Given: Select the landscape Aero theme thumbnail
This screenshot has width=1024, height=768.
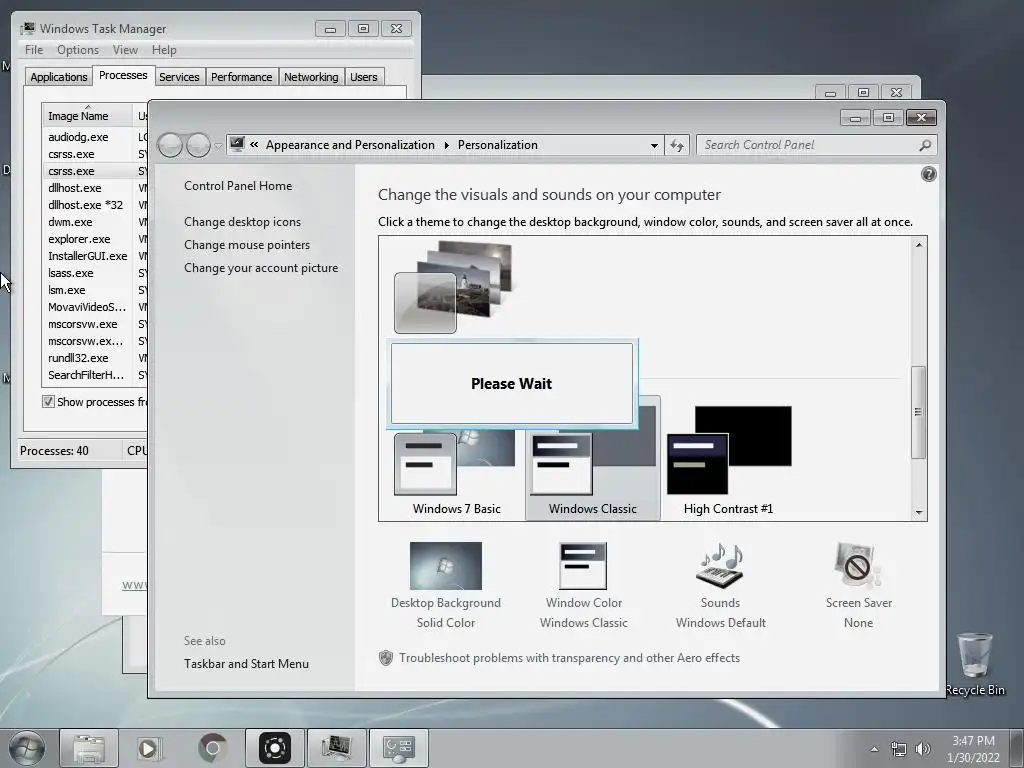Looking at the screenshot, I should pyautogui.click(x=453, y=287).
